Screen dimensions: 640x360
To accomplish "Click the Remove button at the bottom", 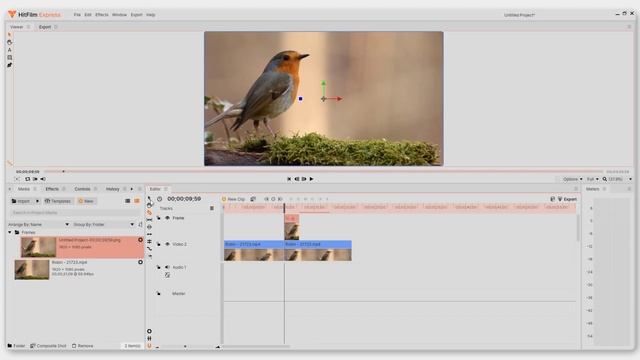I will 82,346.
